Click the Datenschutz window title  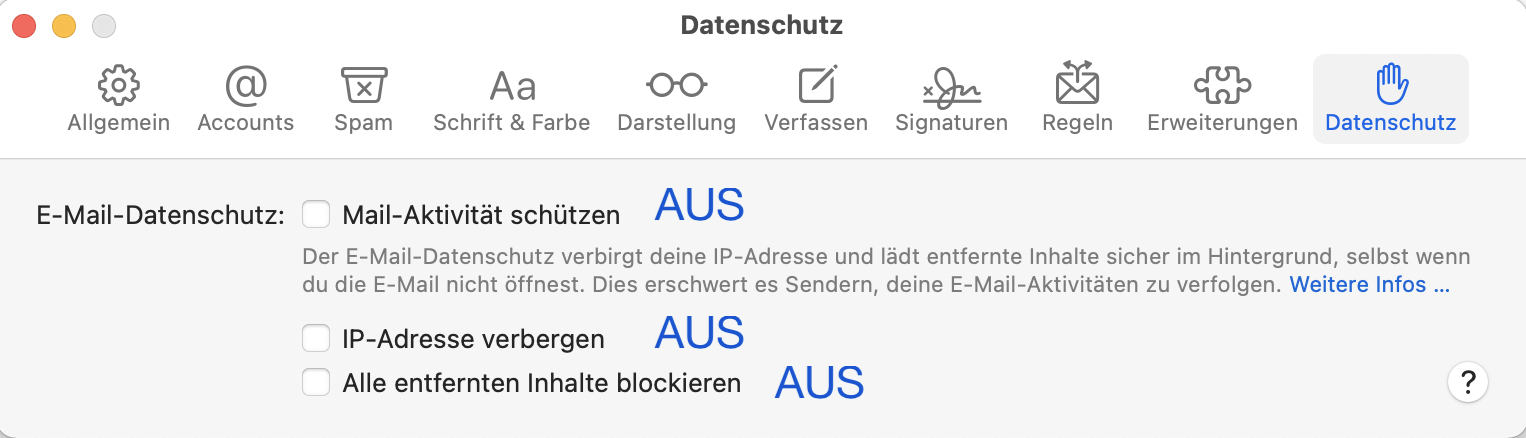[762, 25]
